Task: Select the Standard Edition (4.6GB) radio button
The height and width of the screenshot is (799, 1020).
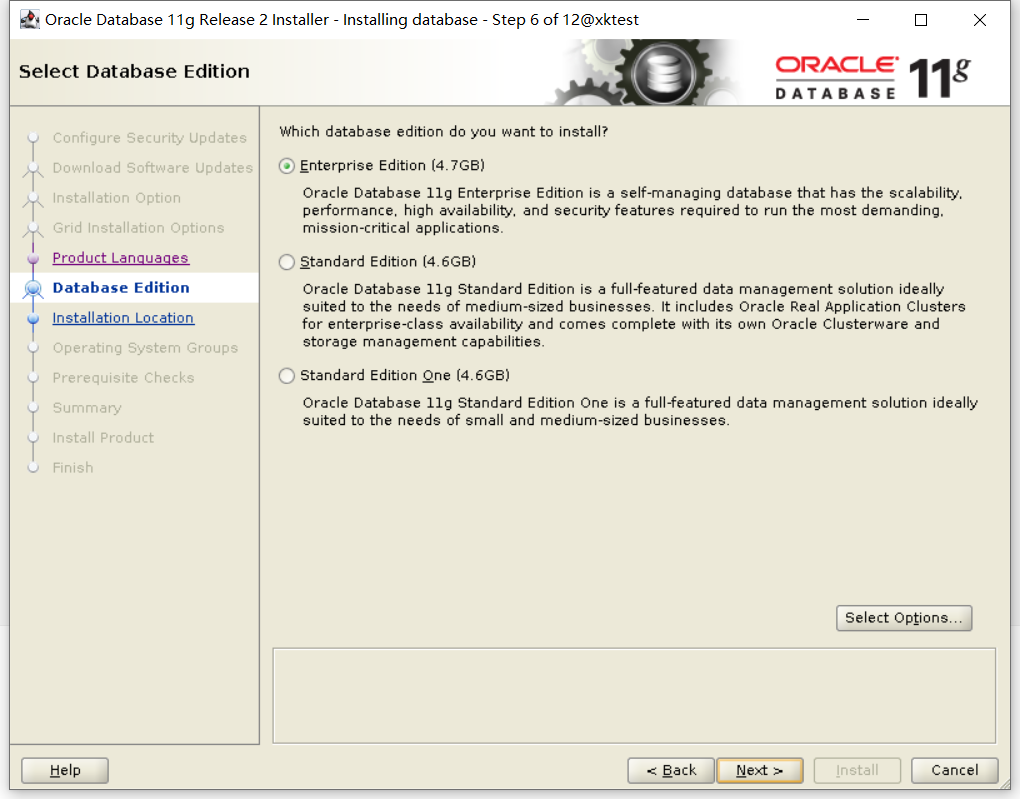Action: click(287, 262)
